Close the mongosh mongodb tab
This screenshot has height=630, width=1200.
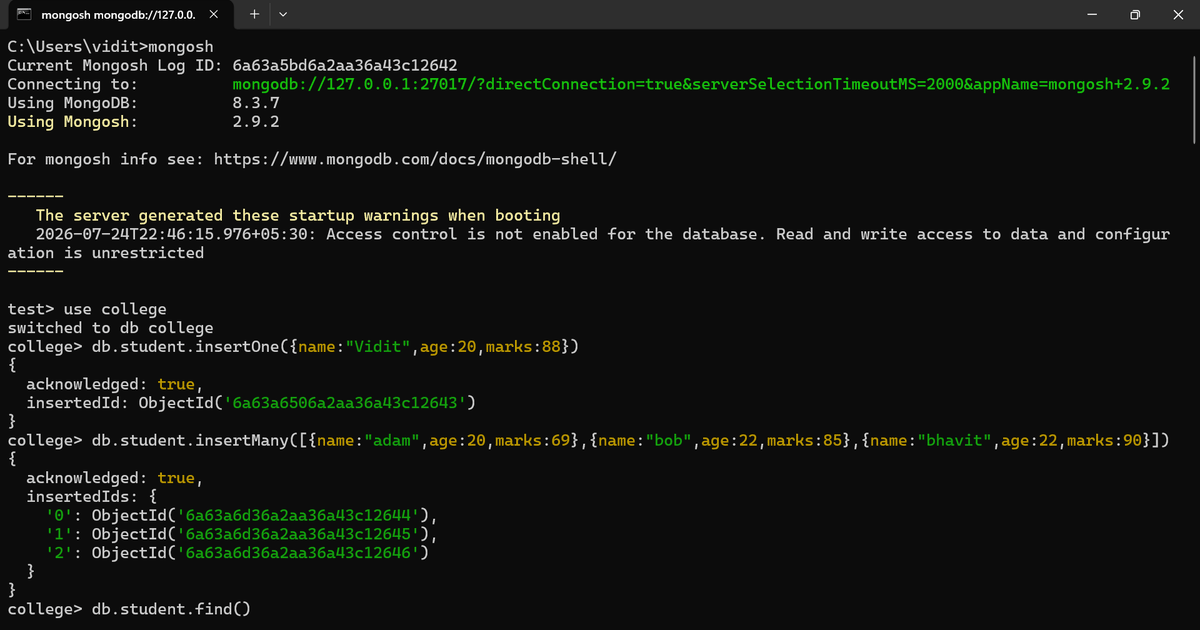point(212,15)
